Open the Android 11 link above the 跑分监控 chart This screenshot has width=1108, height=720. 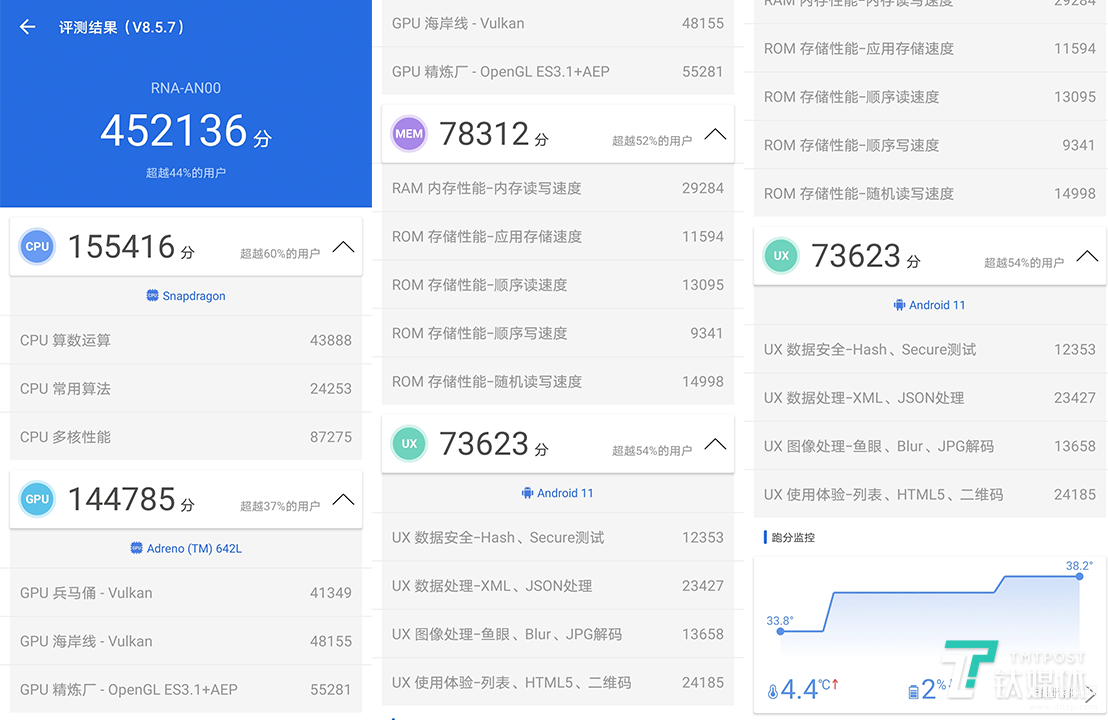929,305
